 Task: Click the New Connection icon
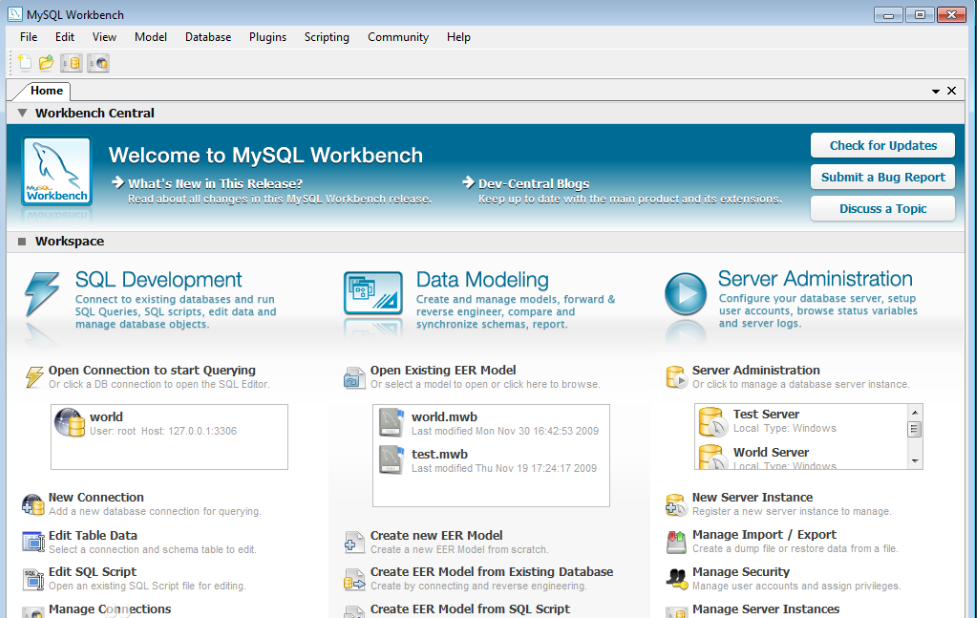pyautogui.click(x=33, y=504)
